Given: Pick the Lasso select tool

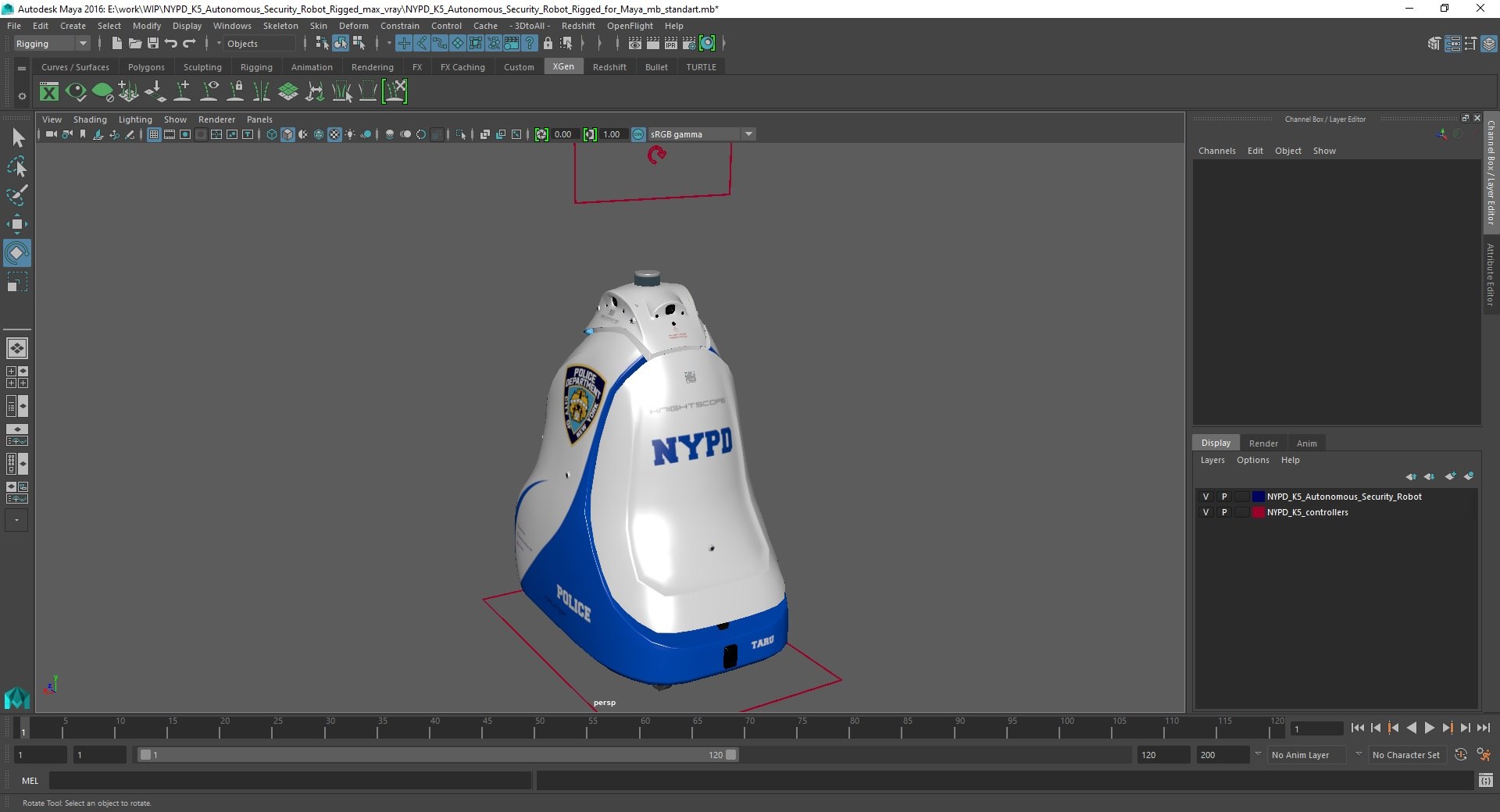Looking at the screenshot, I should click(17, 167).
